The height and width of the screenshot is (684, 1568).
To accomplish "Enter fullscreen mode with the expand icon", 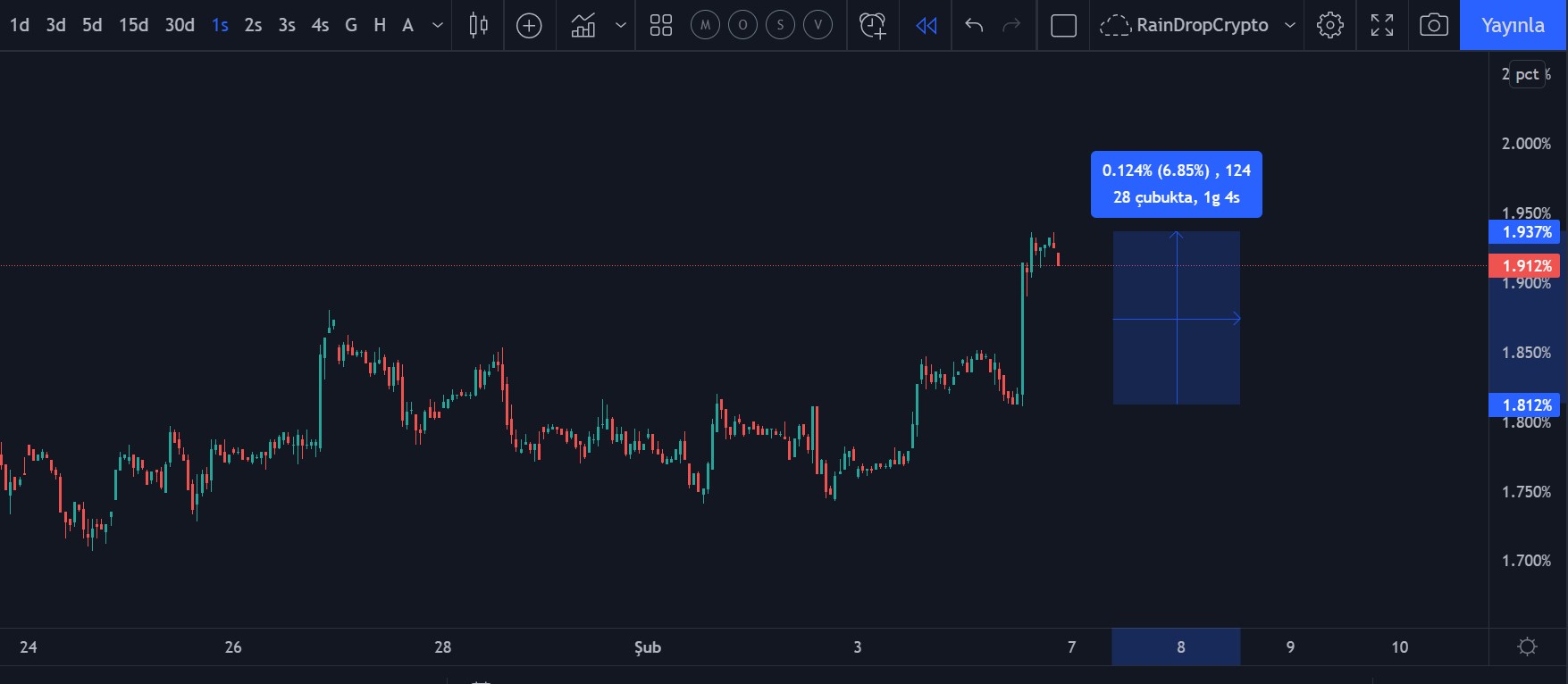I will click(1381, 25).
